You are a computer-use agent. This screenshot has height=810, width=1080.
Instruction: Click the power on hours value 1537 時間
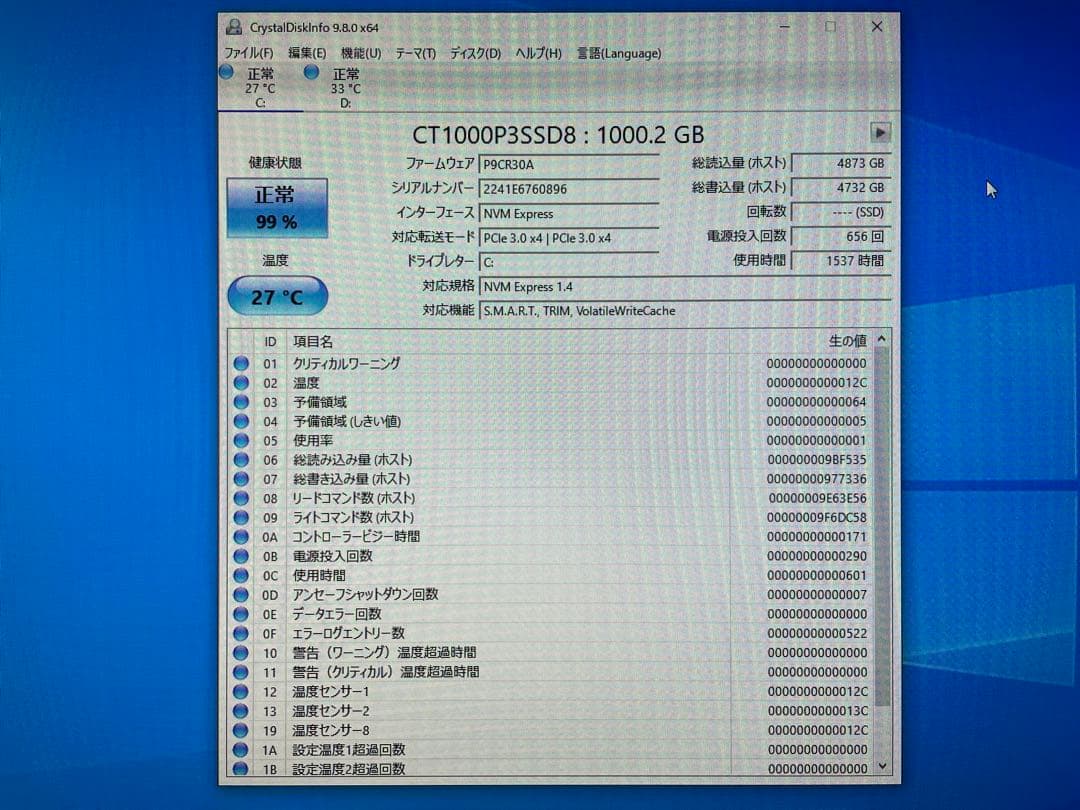click(x=841, y=261)
